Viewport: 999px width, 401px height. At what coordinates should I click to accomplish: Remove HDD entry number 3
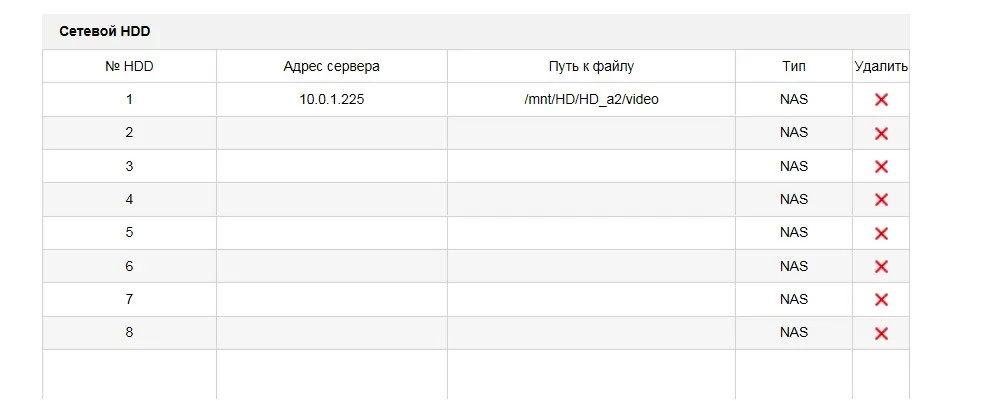pos(881,167)
